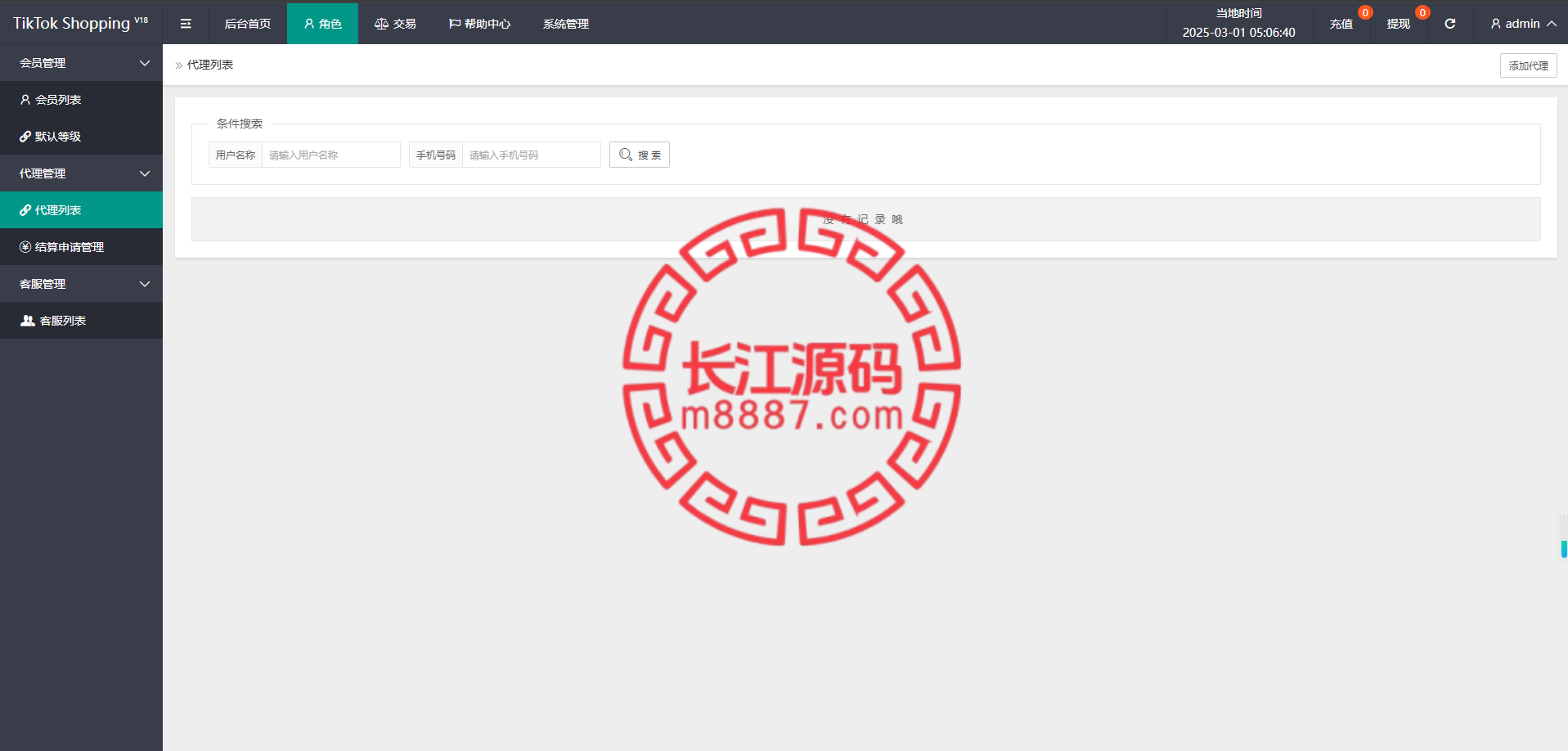Click the magnifier icon in search button
Screen dimensions: 1568x751
click(626, 155)
